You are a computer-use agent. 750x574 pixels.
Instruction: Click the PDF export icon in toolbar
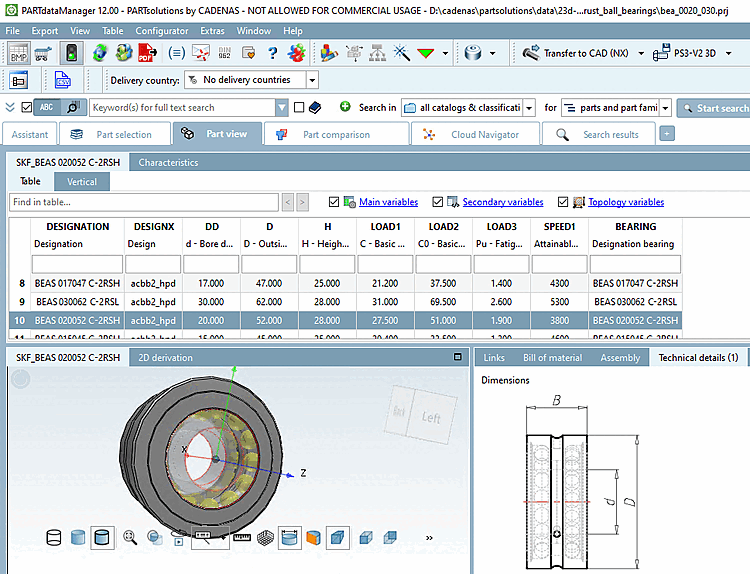tap(146, 53)
